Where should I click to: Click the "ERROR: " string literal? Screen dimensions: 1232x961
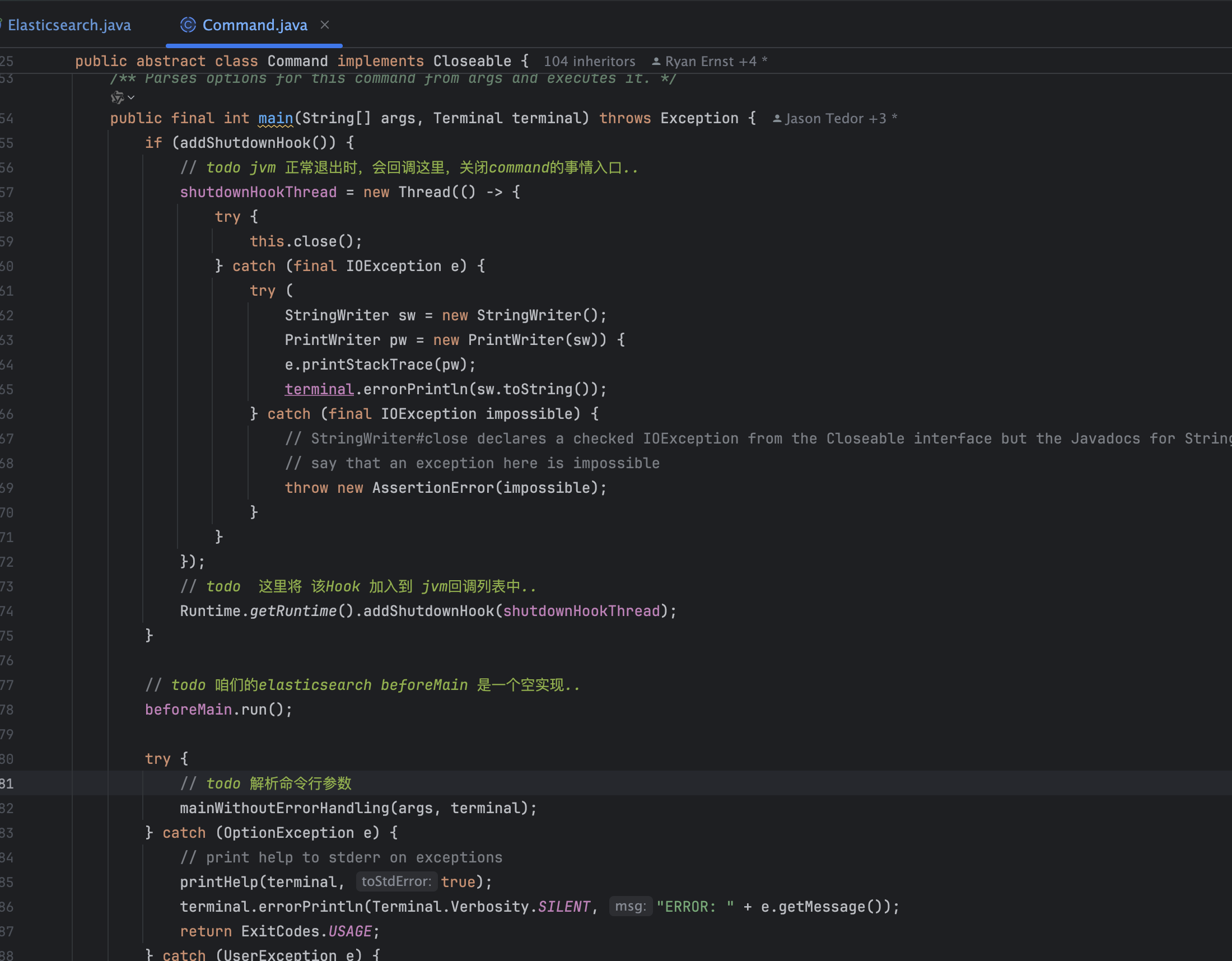tap(696, 907)
